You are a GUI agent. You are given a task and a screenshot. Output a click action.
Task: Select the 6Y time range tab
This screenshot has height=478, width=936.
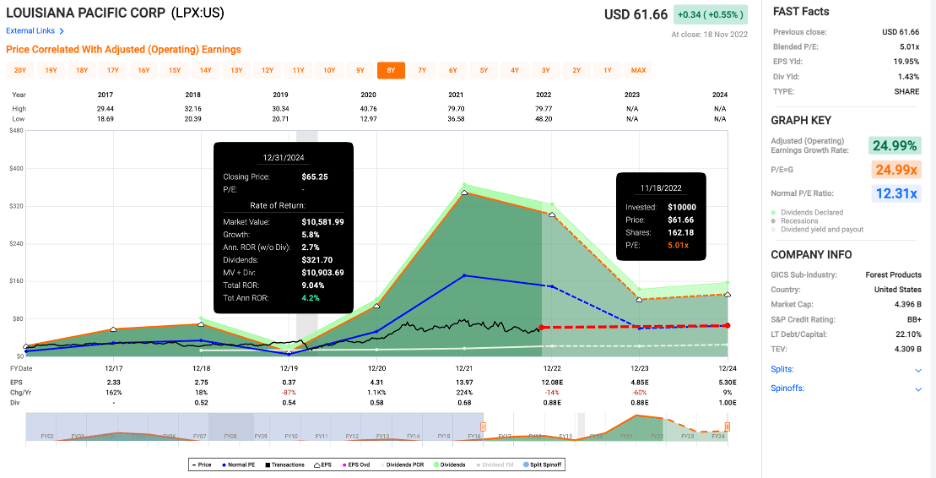453,70
